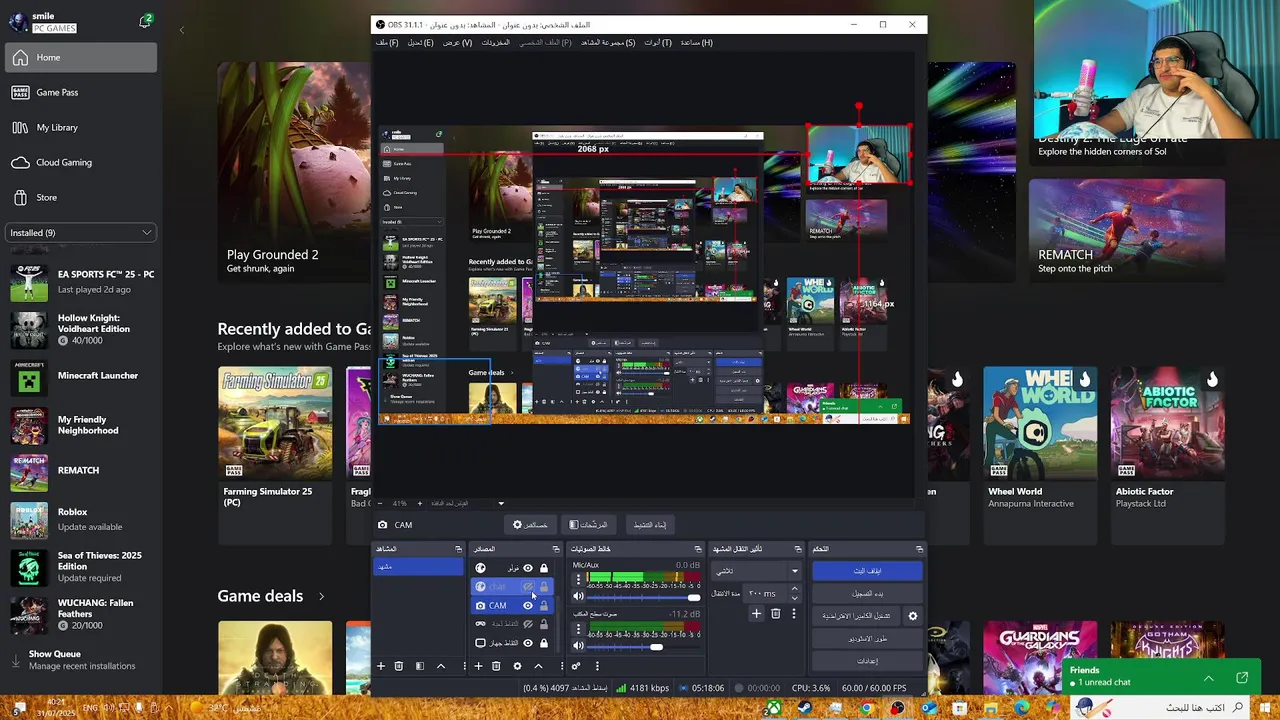Open notifications bell next to smile profile
Viewport: 1280px width, 720px height.
point(145,21)
